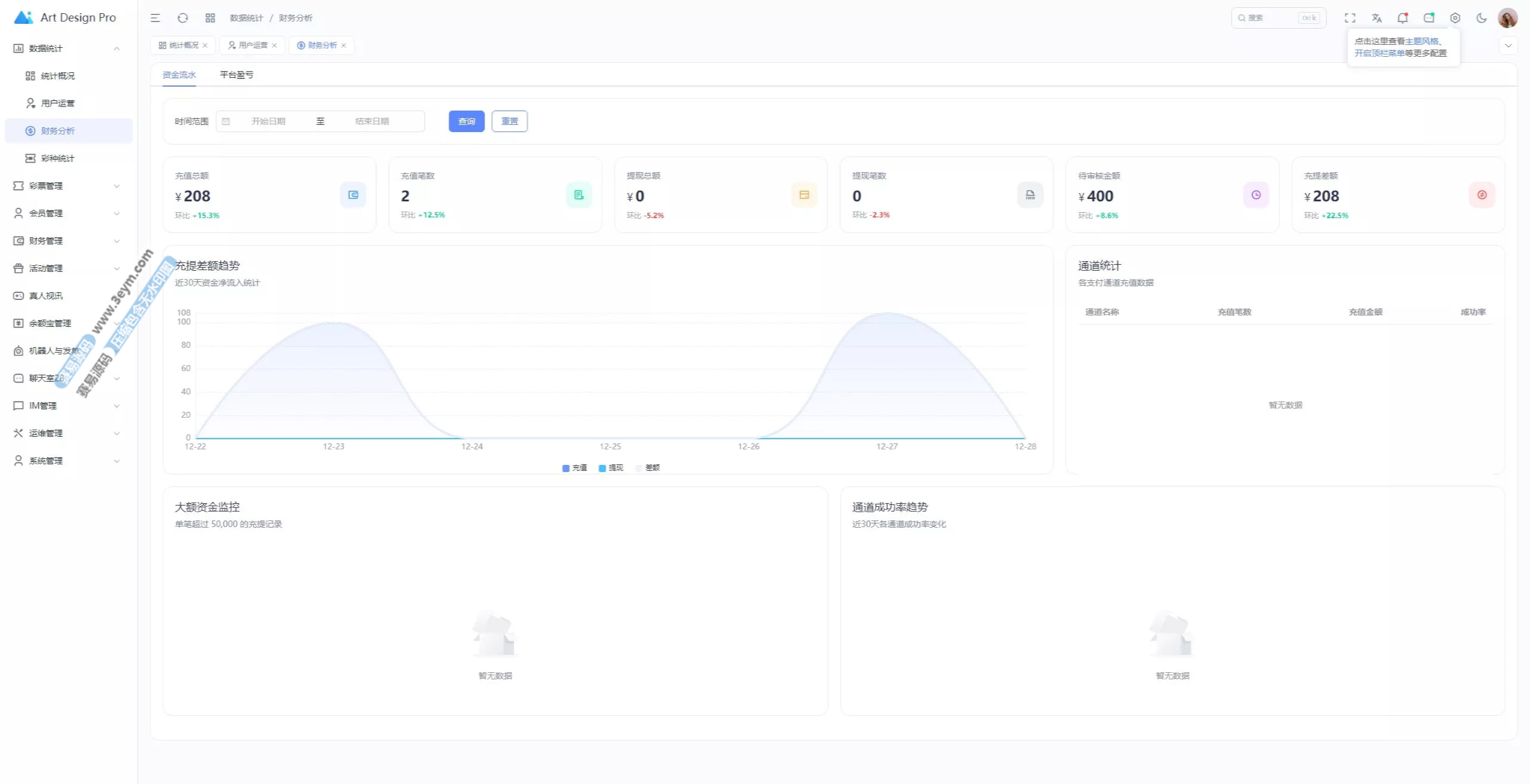Screen dimensions: 1530x784
Task: Open the language translation icon
Action: pos(1376,18)
